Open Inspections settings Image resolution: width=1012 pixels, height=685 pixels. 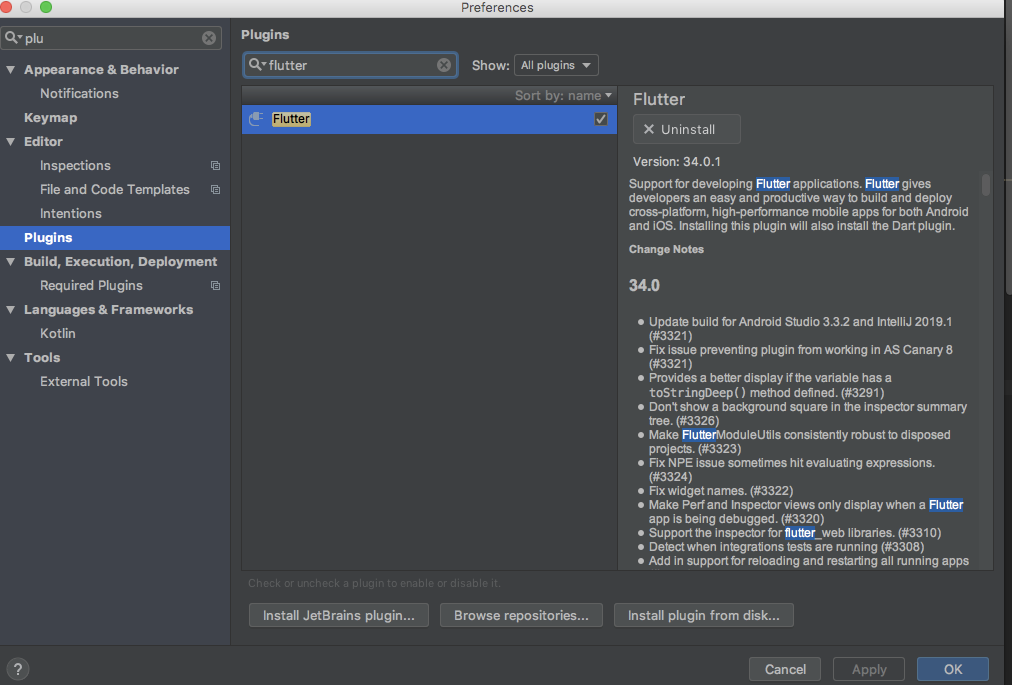tap(75, 165)
